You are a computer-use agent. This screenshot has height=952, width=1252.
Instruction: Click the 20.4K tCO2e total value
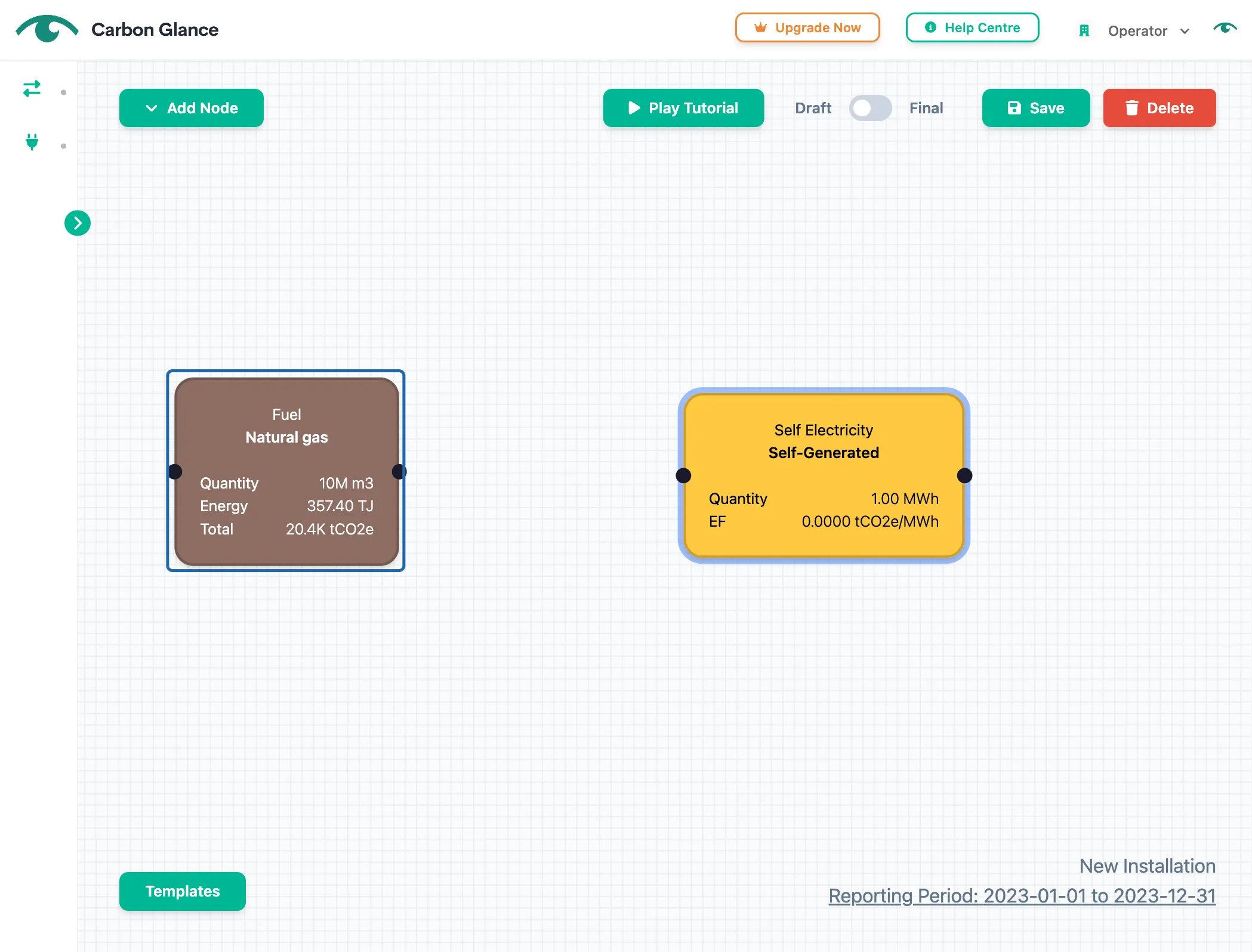pyautogui.click(x=329, y=529)
